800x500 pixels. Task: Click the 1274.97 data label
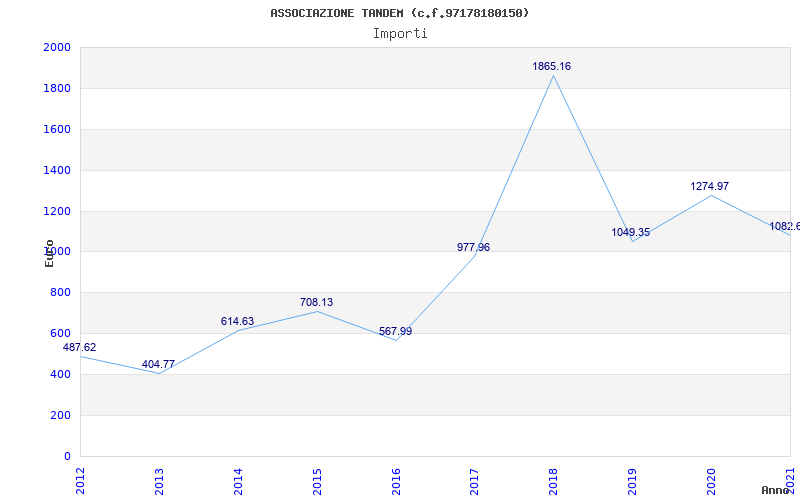710,187
